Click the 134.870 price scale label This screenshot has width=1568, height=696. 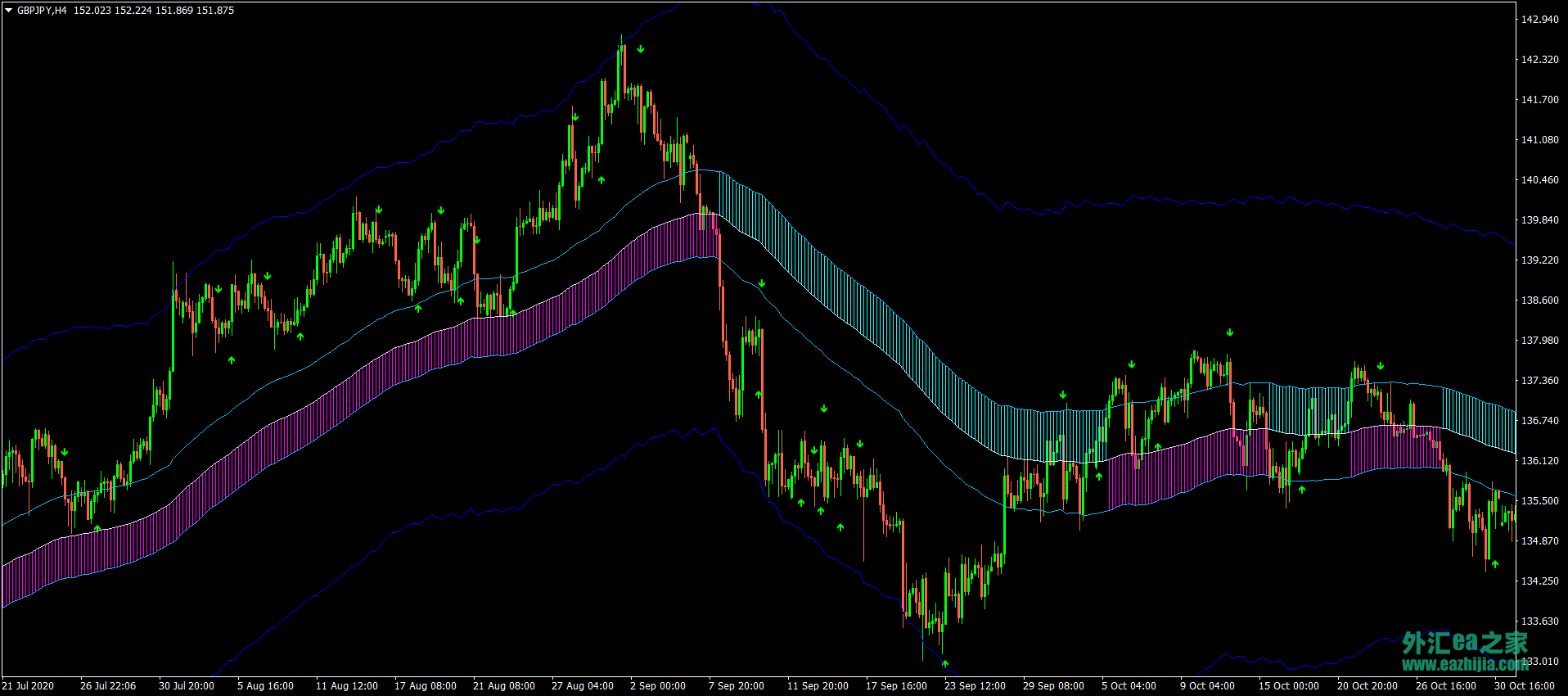[1539, 540]
